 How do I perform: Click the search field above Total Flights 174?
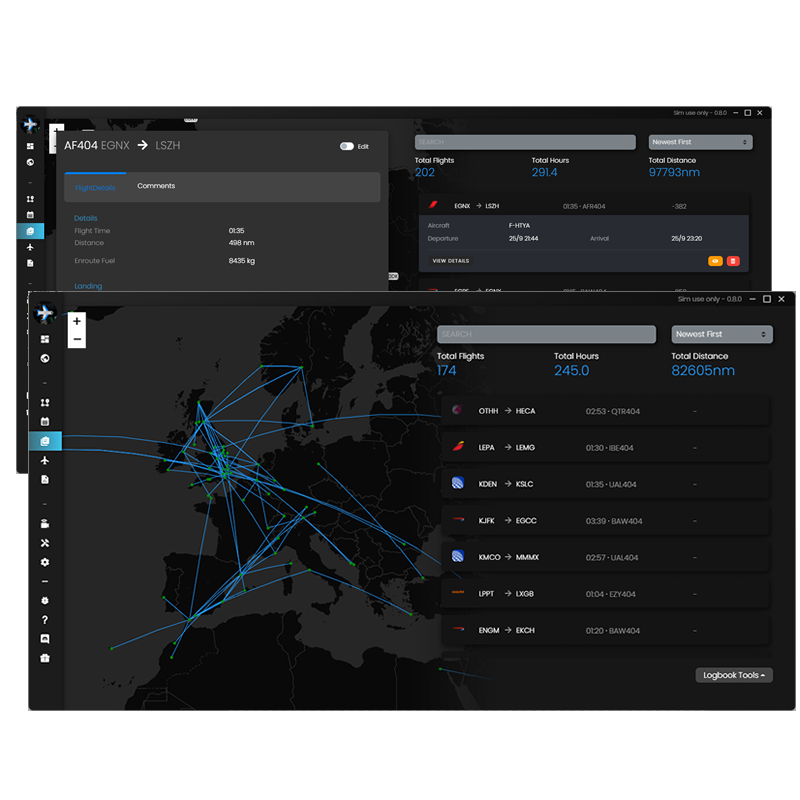(546, 334)
